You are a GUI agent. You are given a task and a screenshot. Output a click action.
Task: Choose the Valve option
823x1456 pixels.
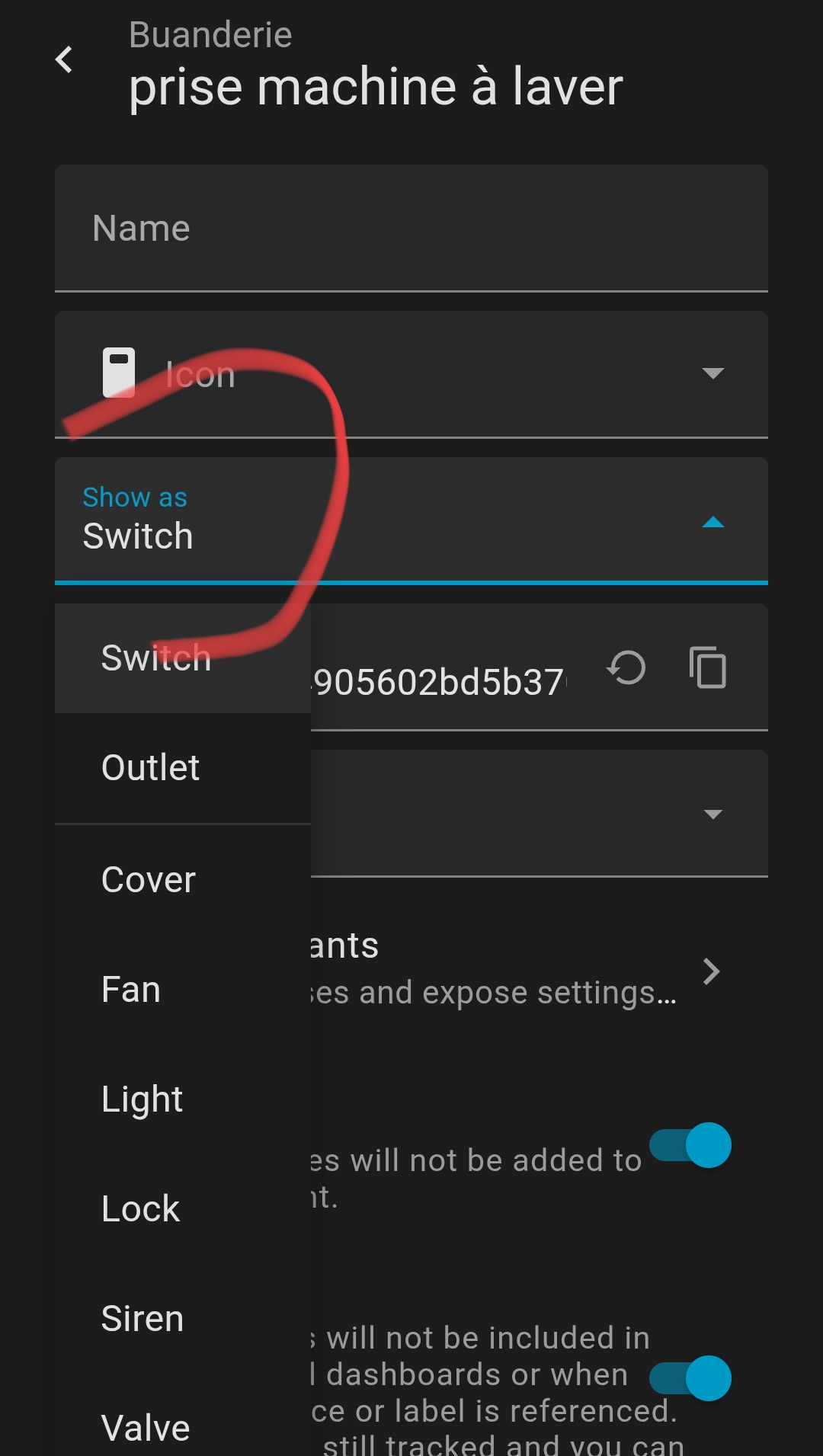coord(183,1426)
